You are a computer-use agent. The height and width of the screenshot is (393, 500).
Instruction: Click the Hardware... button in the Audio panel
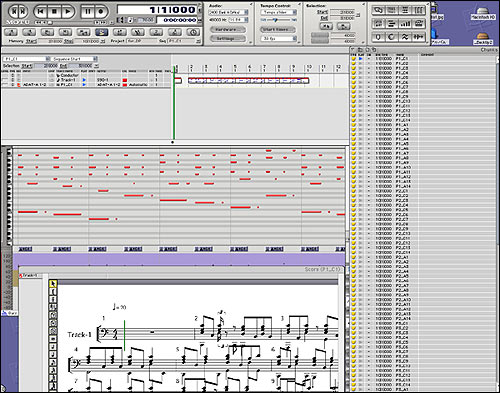pos(228,29)
